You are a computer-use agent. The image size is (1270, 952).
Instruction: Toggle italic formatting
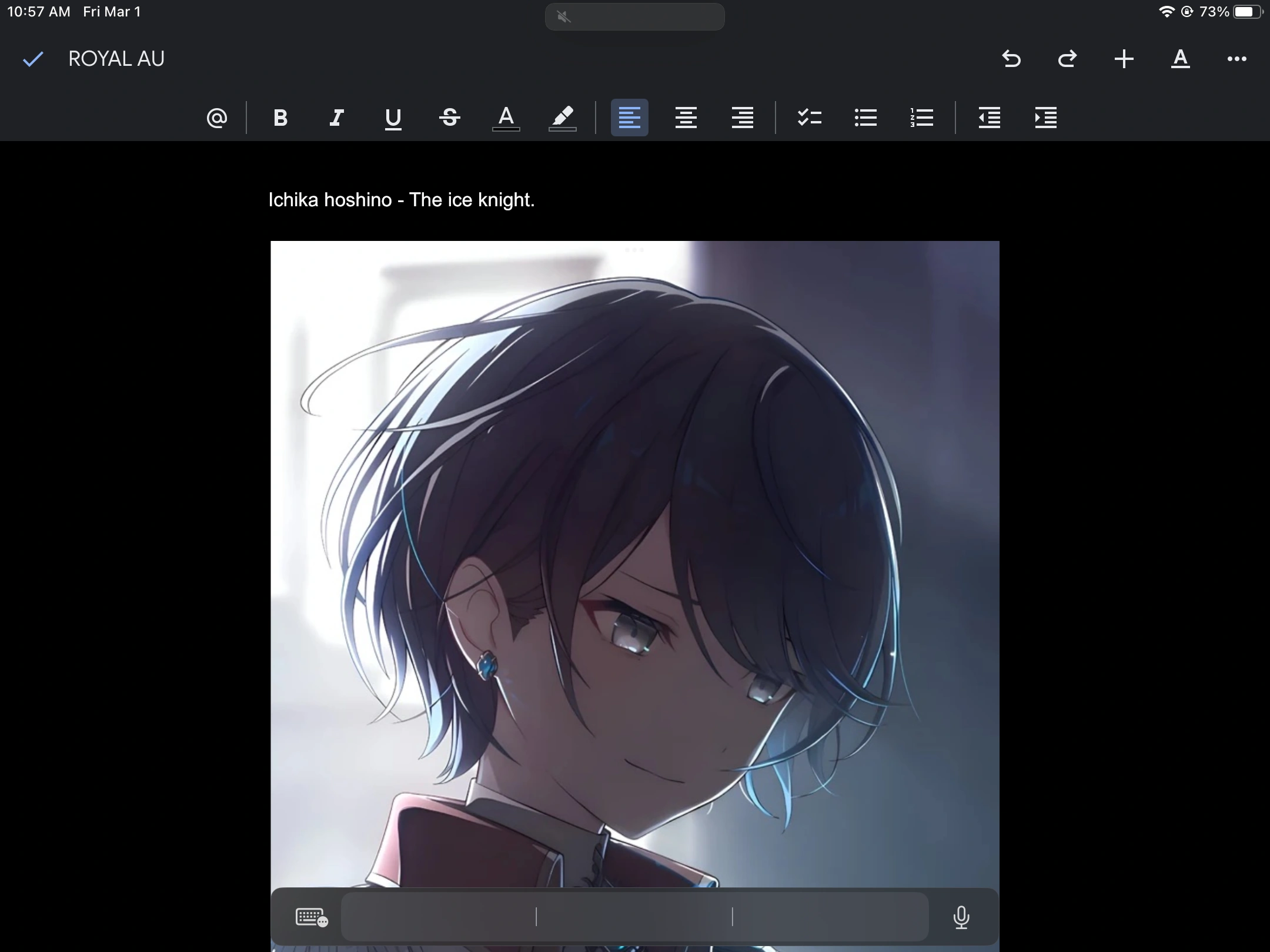click(336, 117)
